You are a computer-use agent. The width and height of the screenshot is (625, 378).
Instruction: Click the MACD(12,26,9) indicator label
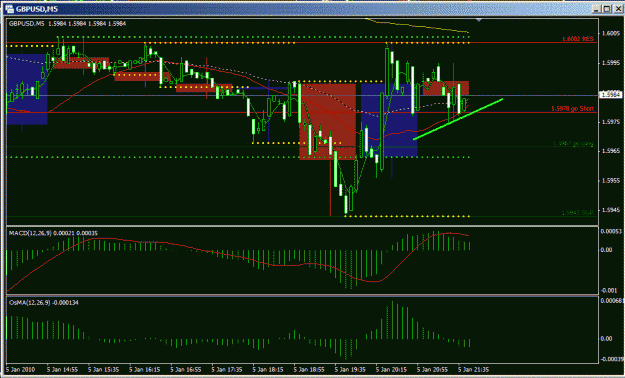pos(53,233)
